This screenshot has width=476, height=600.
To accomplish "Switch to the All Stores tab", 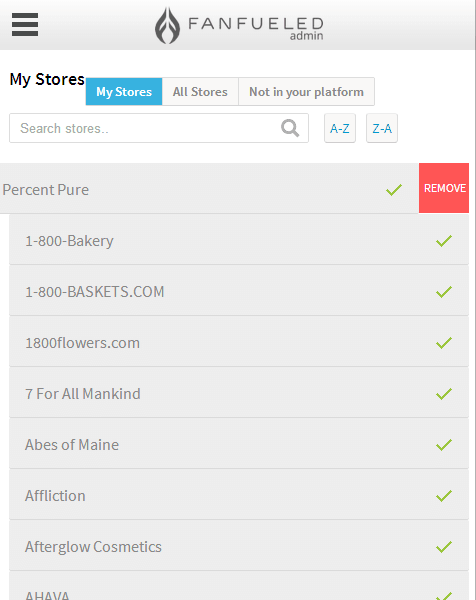I will (200, 91).
